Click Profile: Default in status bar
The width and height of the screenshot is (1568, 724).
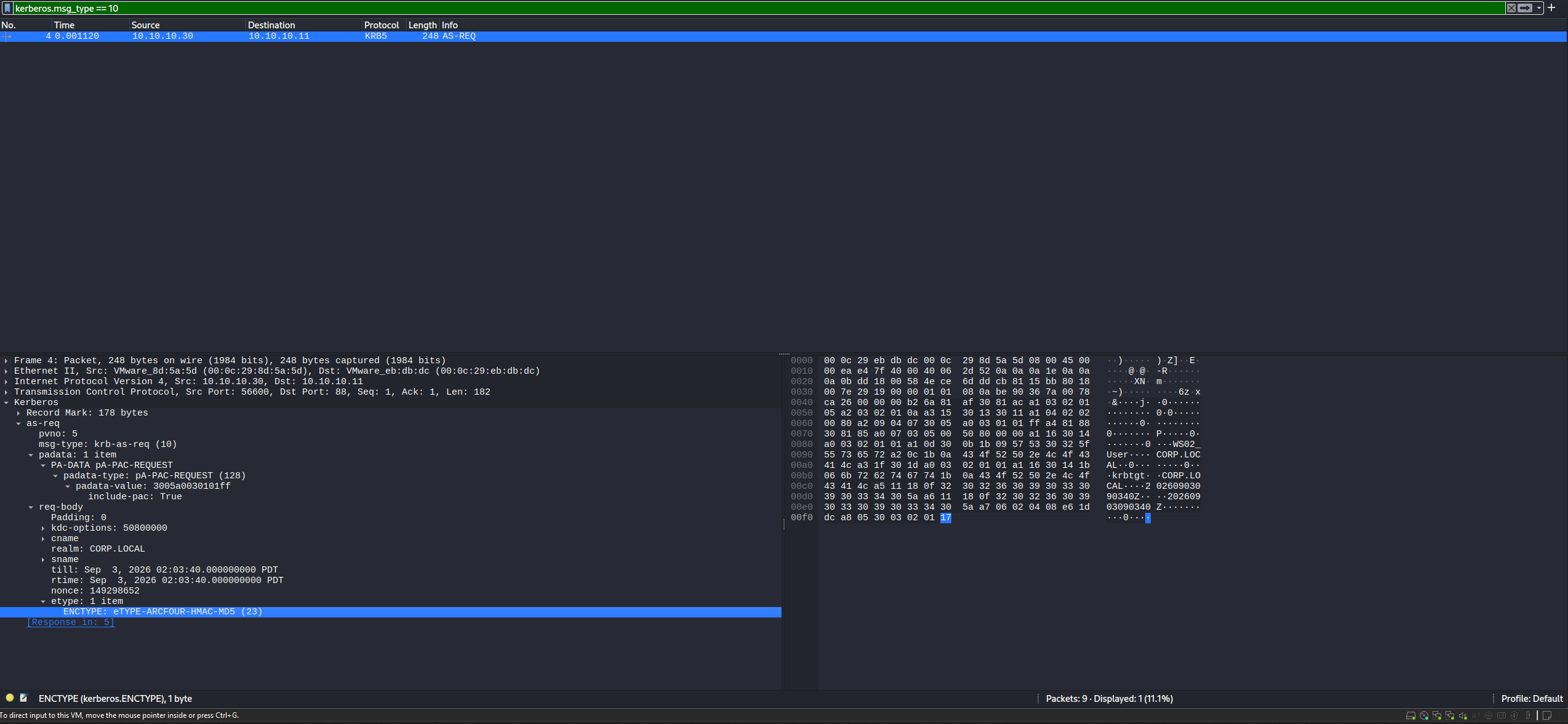click(x=1532, y=699)
